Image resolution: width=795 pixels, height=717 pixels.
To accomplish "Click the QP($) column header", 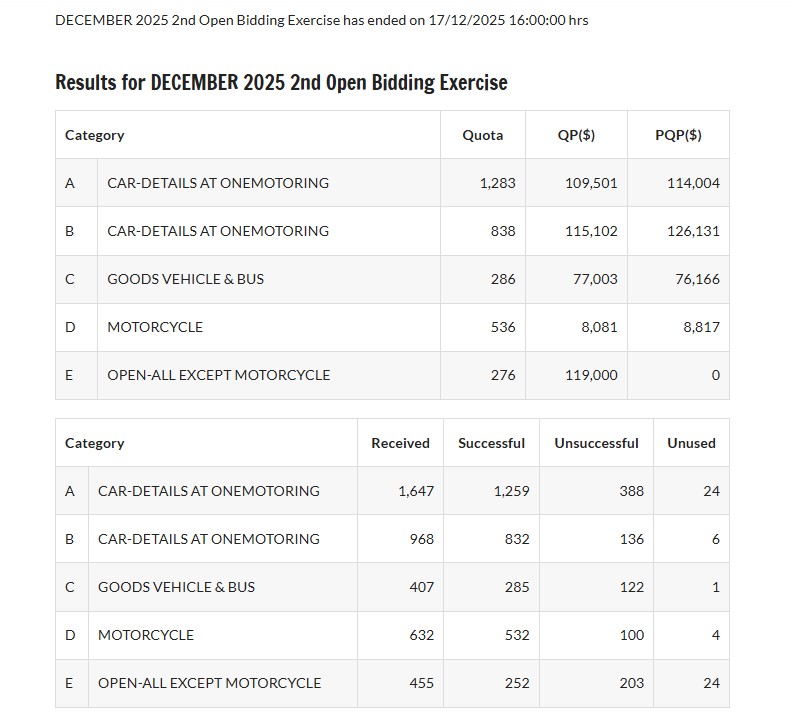I will pos(576,135).
